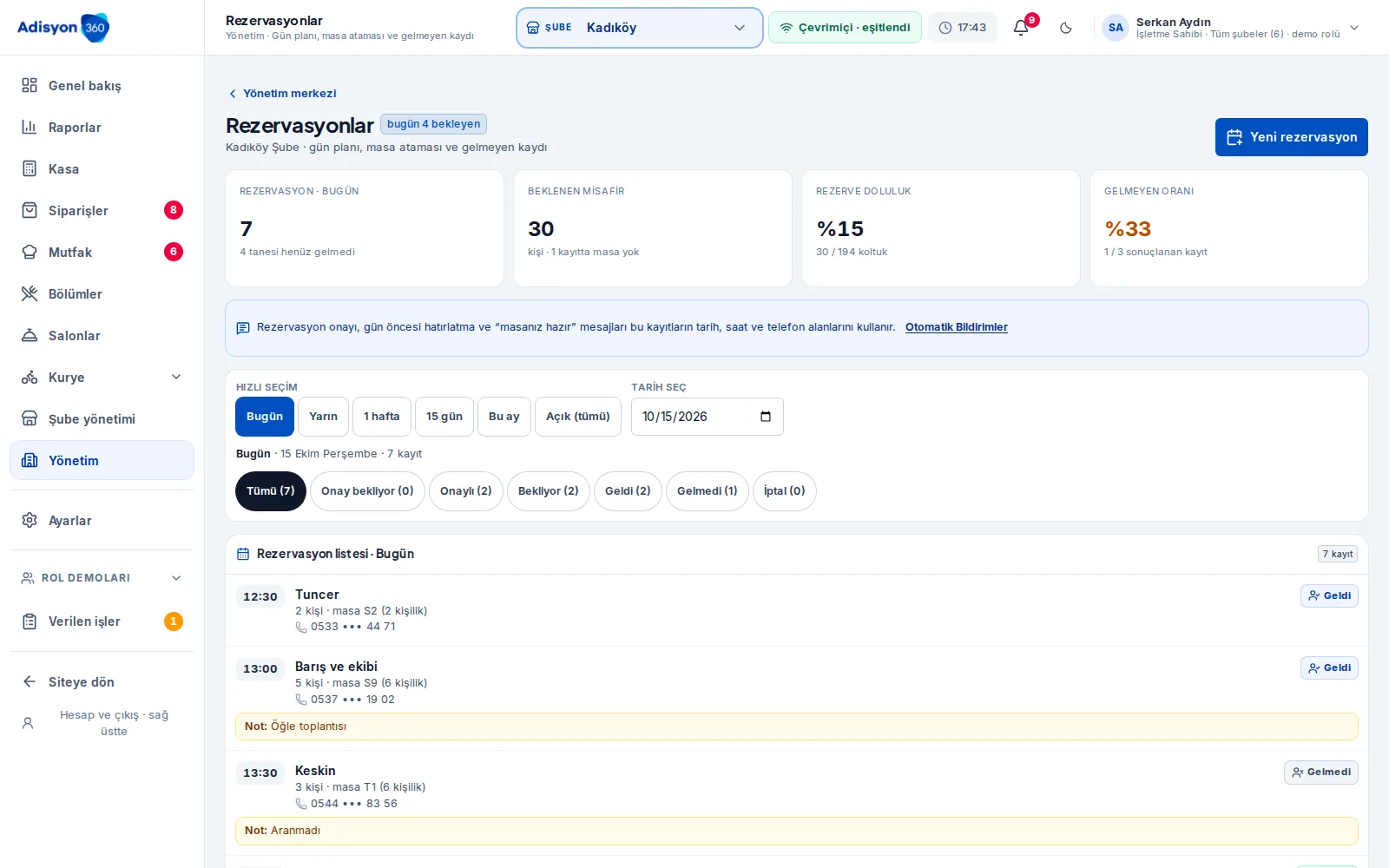Mark Tuncer reservation as Geldi
The width and height of the screenshot is (1389, 868).
click(1329, 595)
